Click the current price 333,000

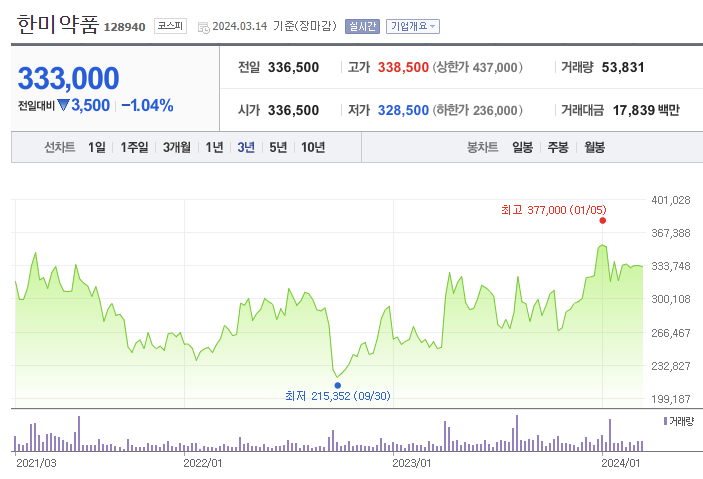[69, 78]
